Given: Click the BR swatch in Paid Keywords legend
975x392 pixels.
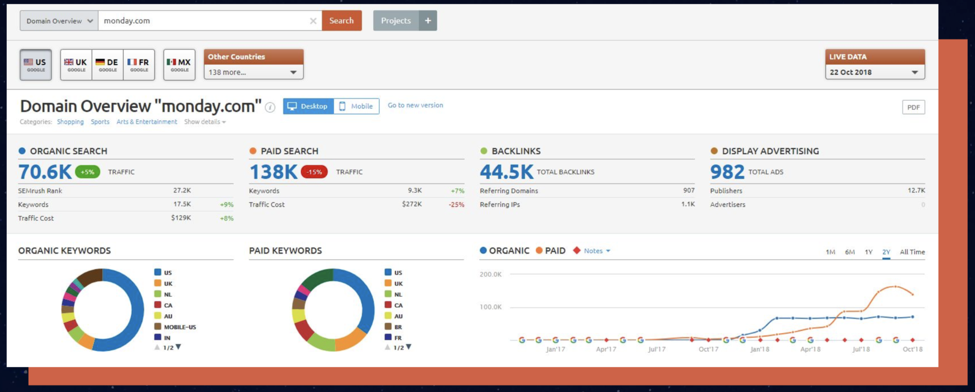Looking at the screenshot, I should pos(389,326).
